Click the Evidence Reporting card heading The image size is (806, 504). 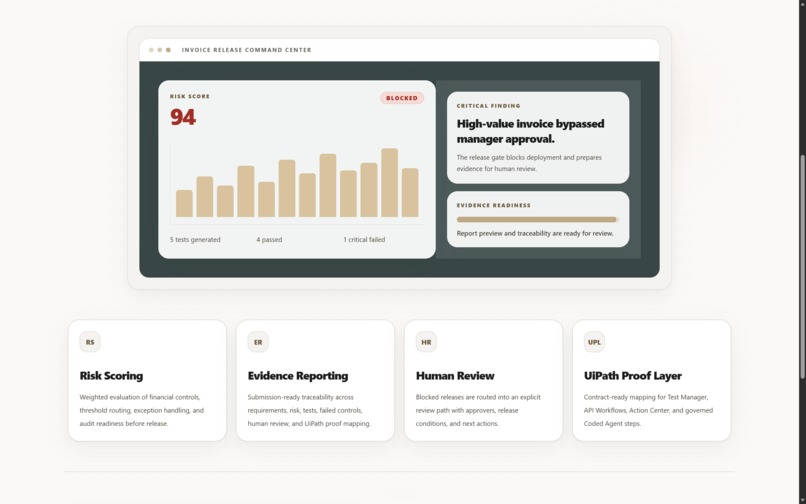pyautogui.click(x=298, y=376)
